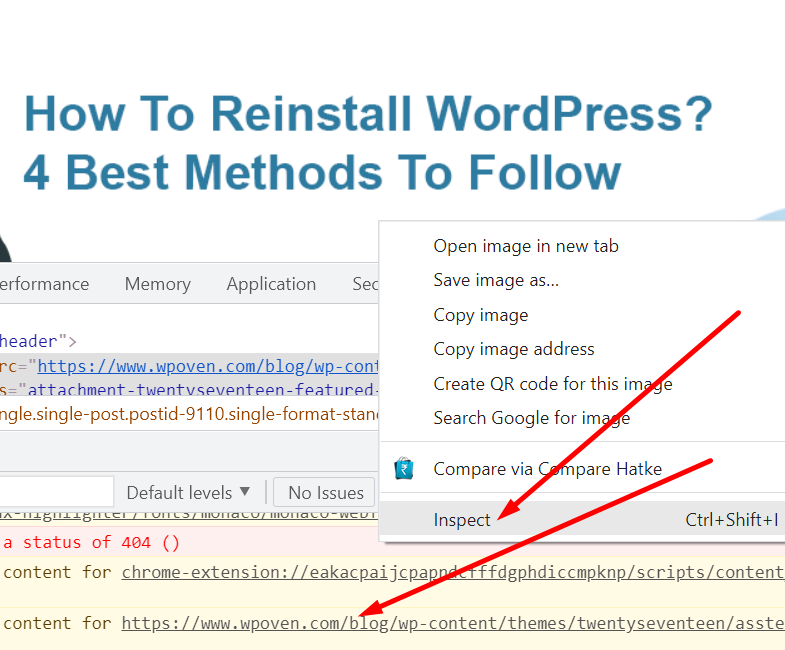Click the Compare Hatke shopping bag icon

click(x=404, y=469)
